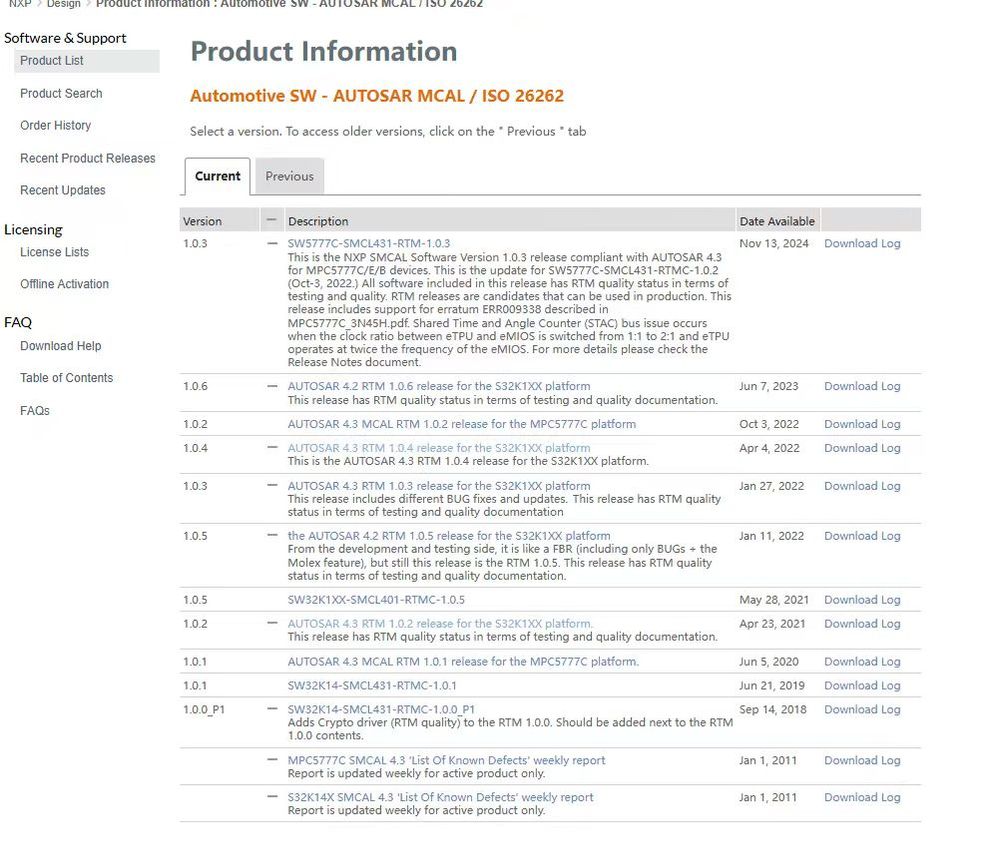Open S32K14X SMCAL 4.3 known defects report
Screen dimensions: 999x856
pos(440,797)
